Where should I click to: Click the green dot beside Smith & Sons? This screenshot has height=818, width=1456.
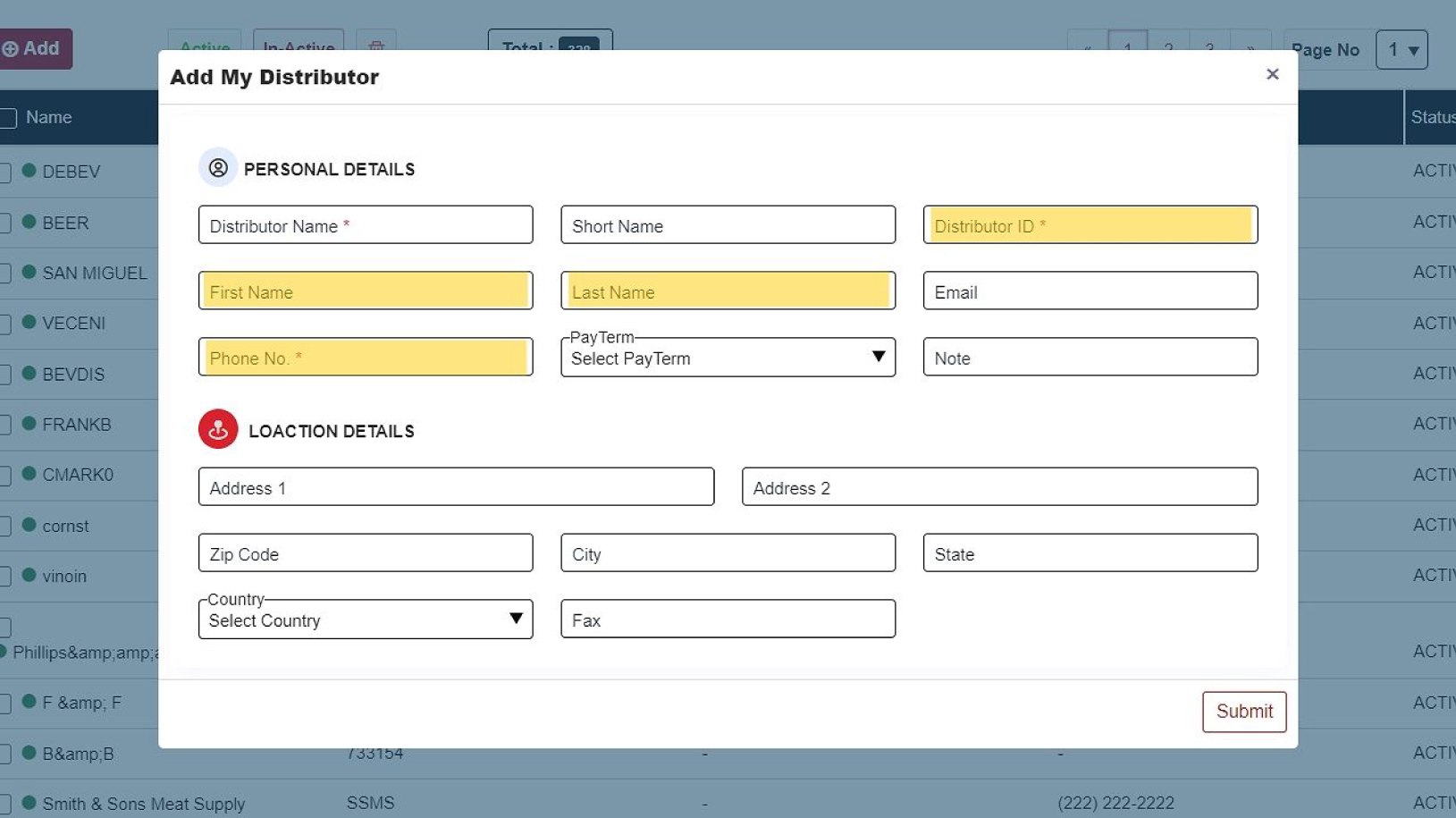click(x=29, y=803)
